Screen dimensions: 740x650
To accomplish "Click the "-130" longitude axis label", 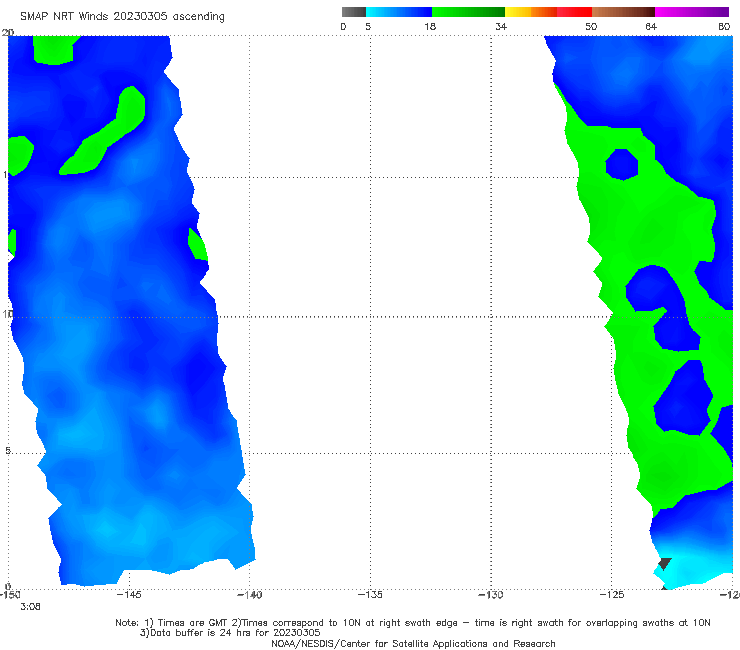I will pos(491,595).
